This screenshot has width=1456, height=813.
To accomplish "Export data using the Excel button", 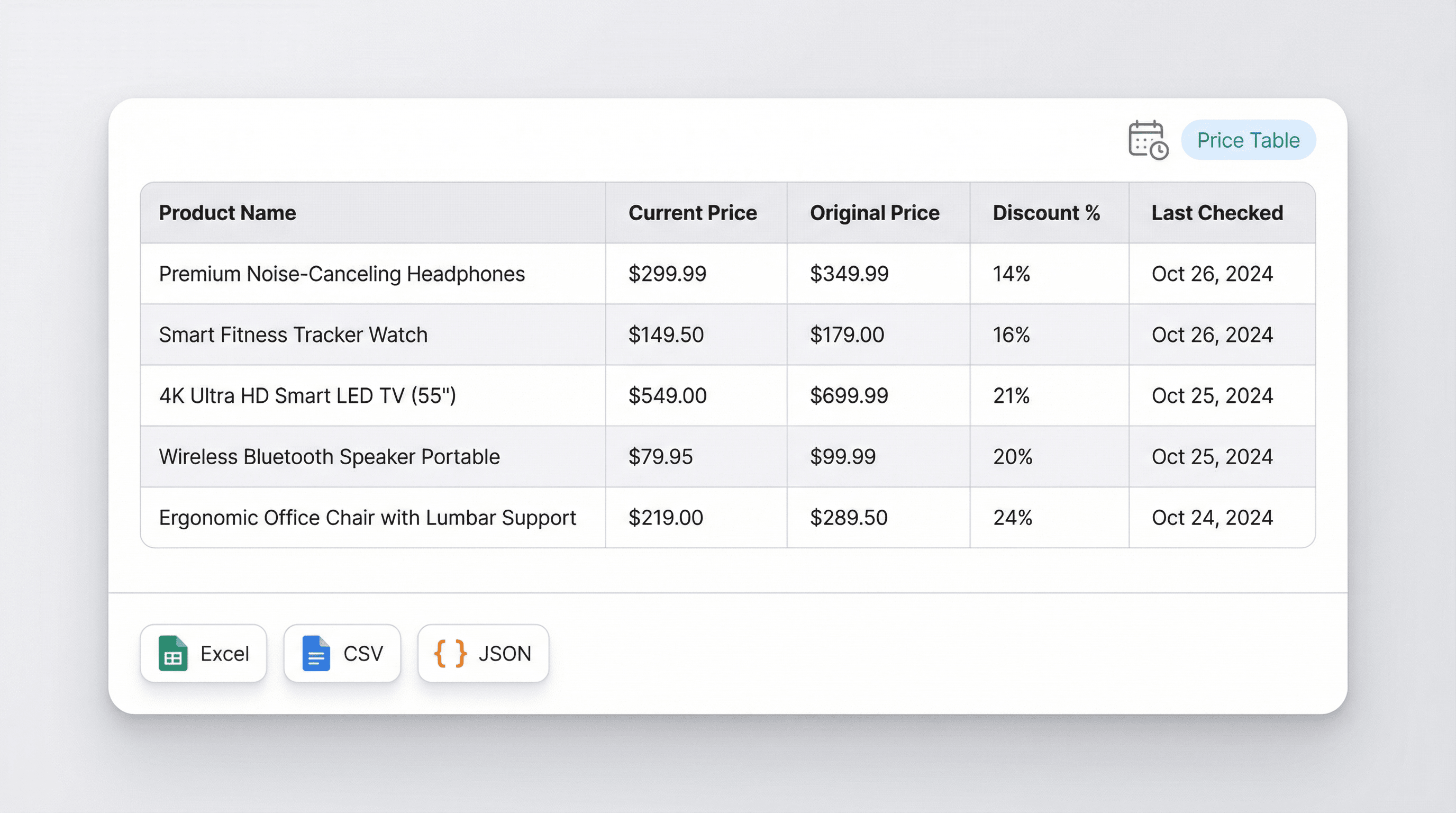I will [x=204, y=654].
